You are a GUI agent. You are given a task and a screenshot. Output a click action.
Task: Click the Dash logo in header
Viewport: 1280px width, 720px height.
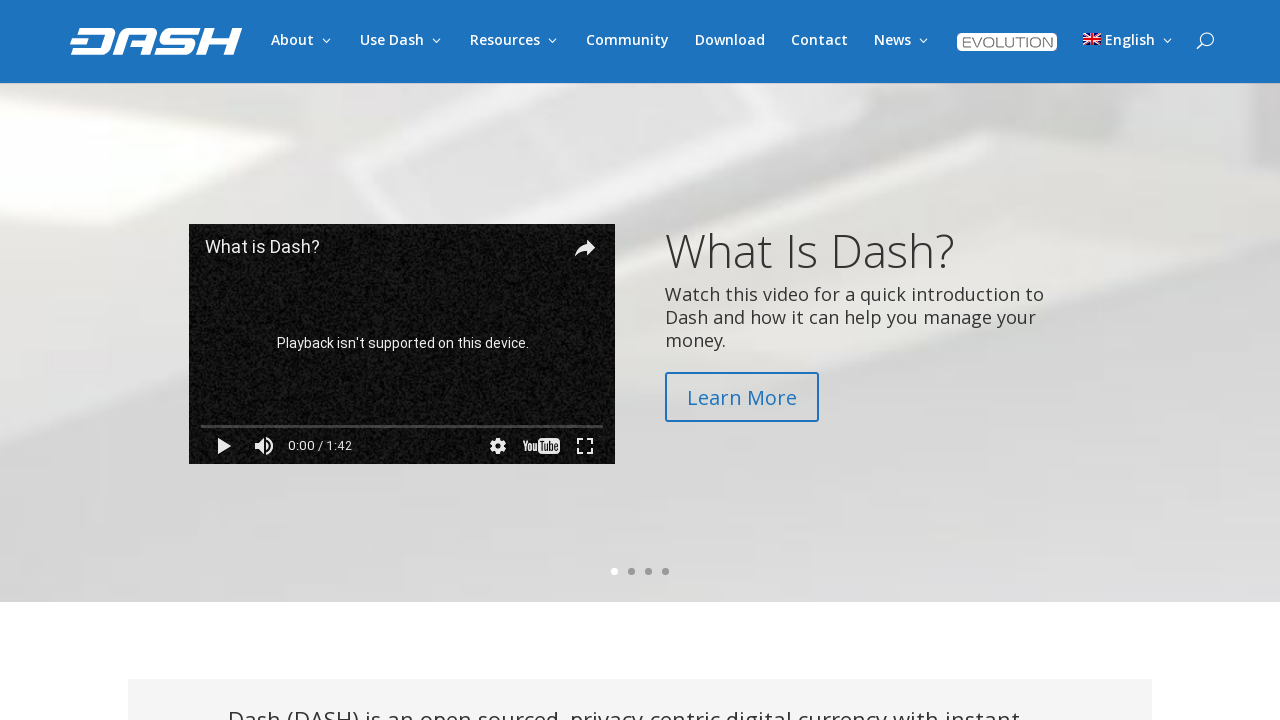(156, 41)
